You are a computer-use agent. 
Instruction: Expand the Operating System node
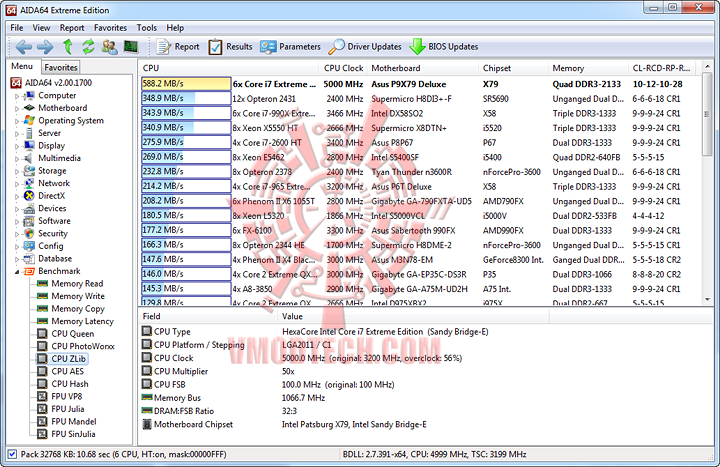[x=17, y=121]
